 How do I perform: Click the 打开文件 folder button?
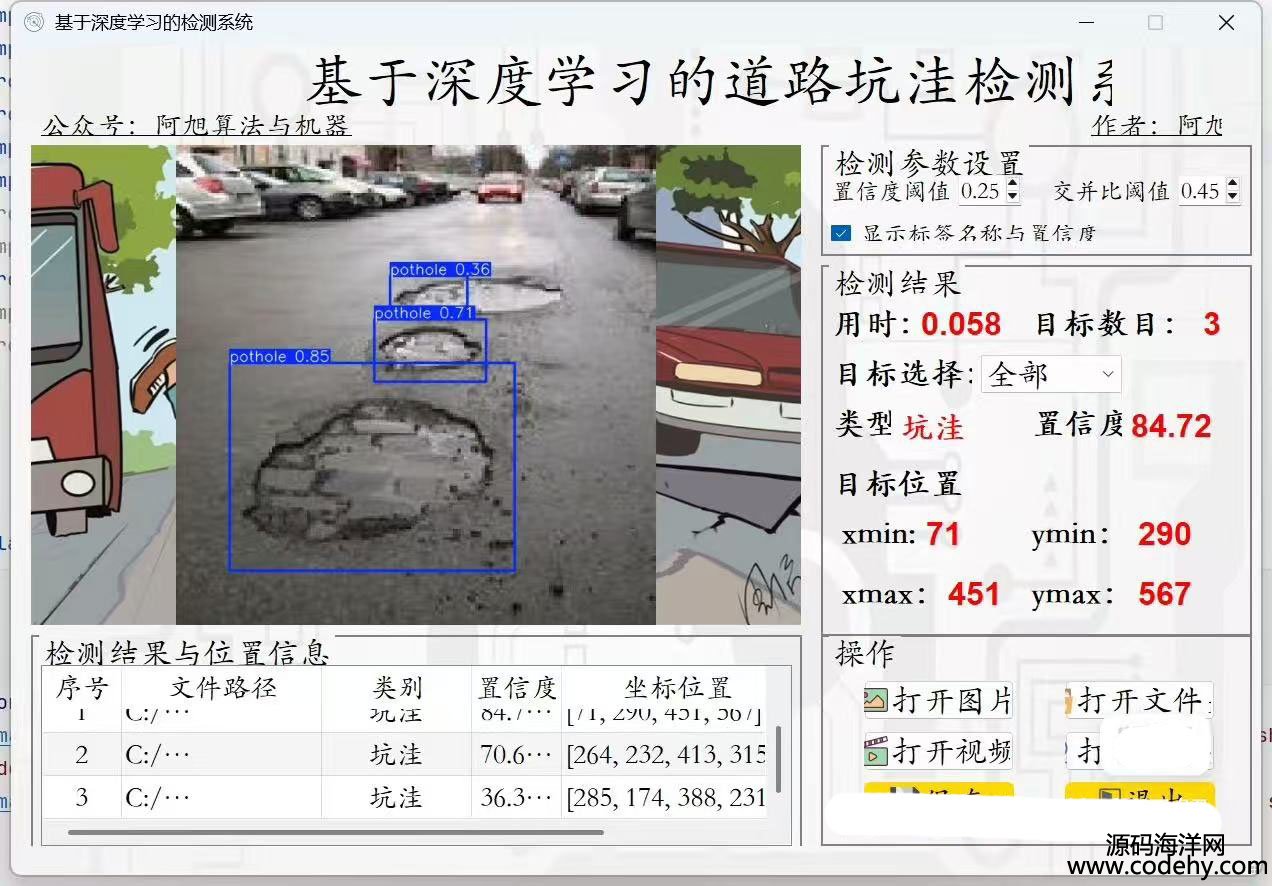click(x=1139, y=700)
